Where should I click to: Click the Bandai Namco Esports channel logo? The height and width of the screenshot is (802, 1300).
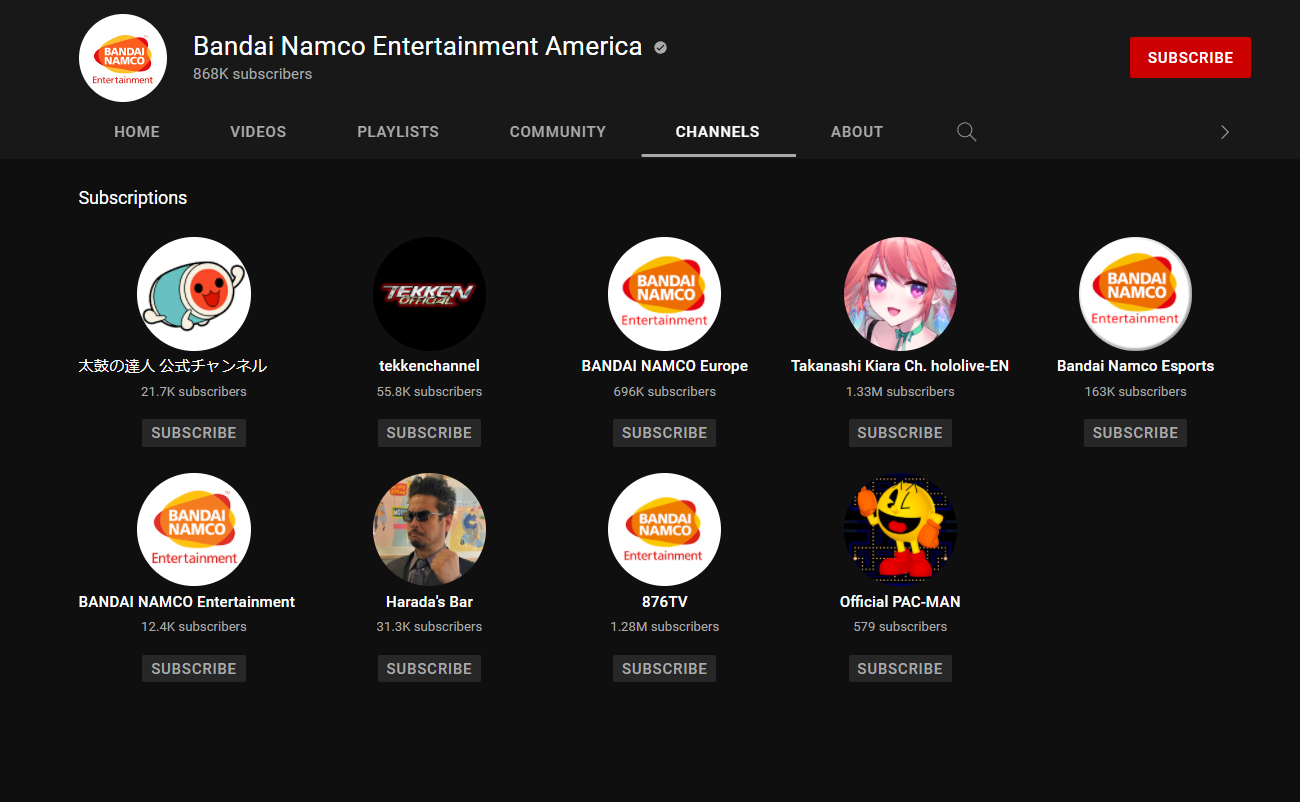click(1135, 294)
